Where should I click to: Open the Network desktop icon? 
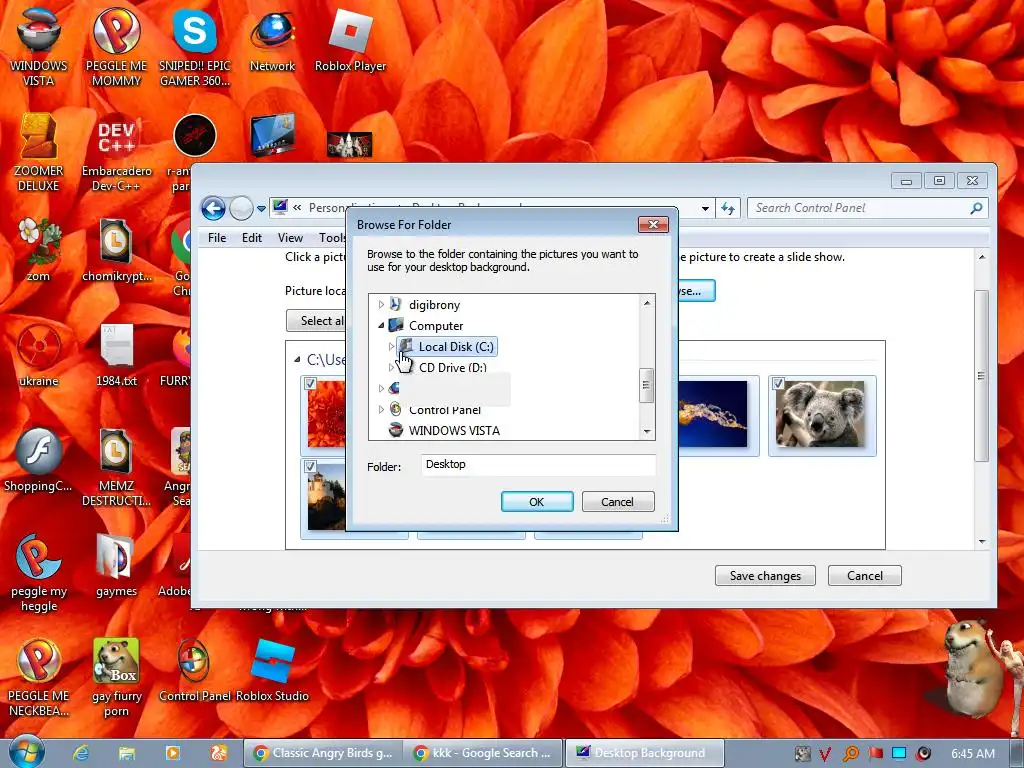[x=272, y=41]
